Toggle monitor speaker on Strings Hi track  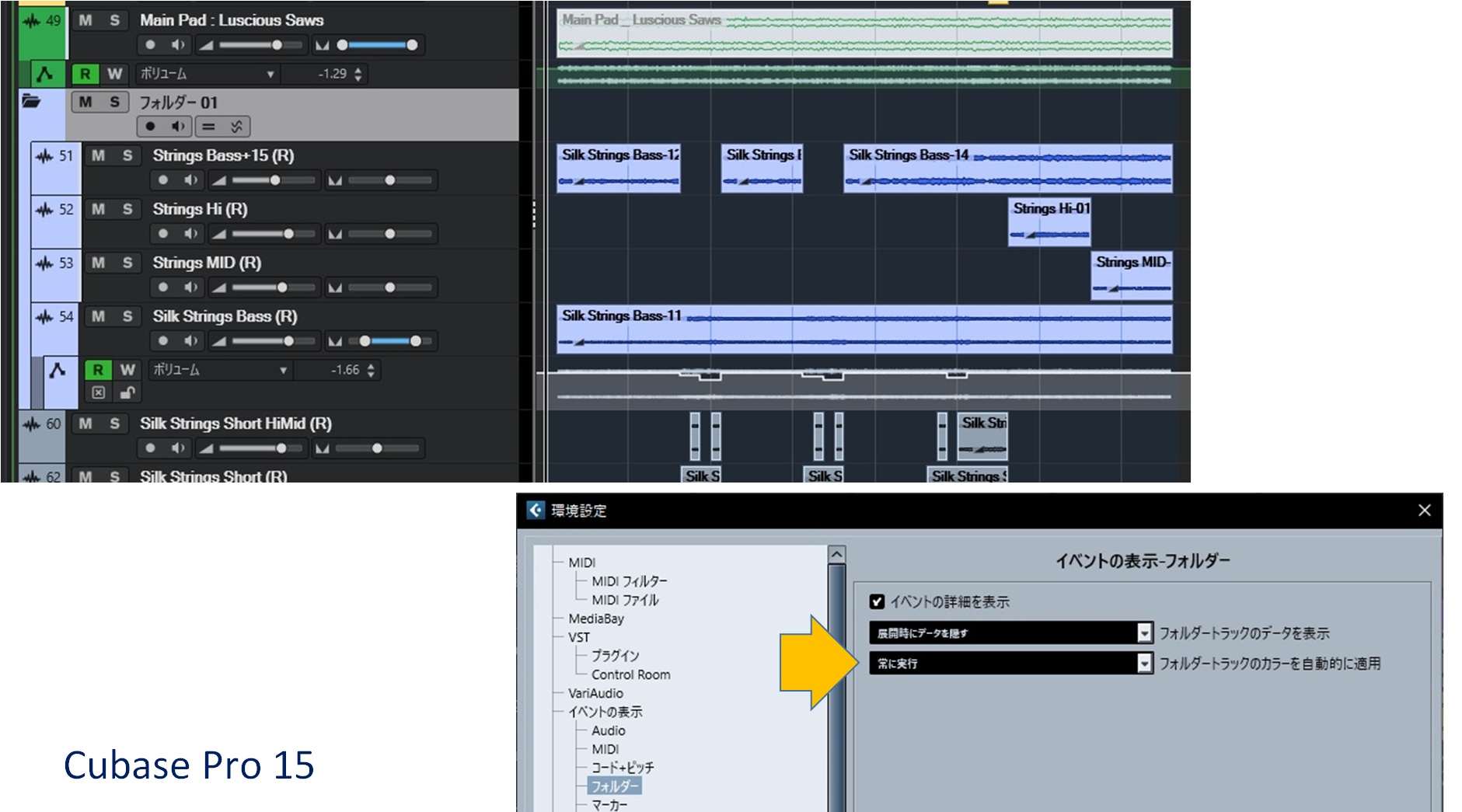pyautogui.click(x=190, y=234)
